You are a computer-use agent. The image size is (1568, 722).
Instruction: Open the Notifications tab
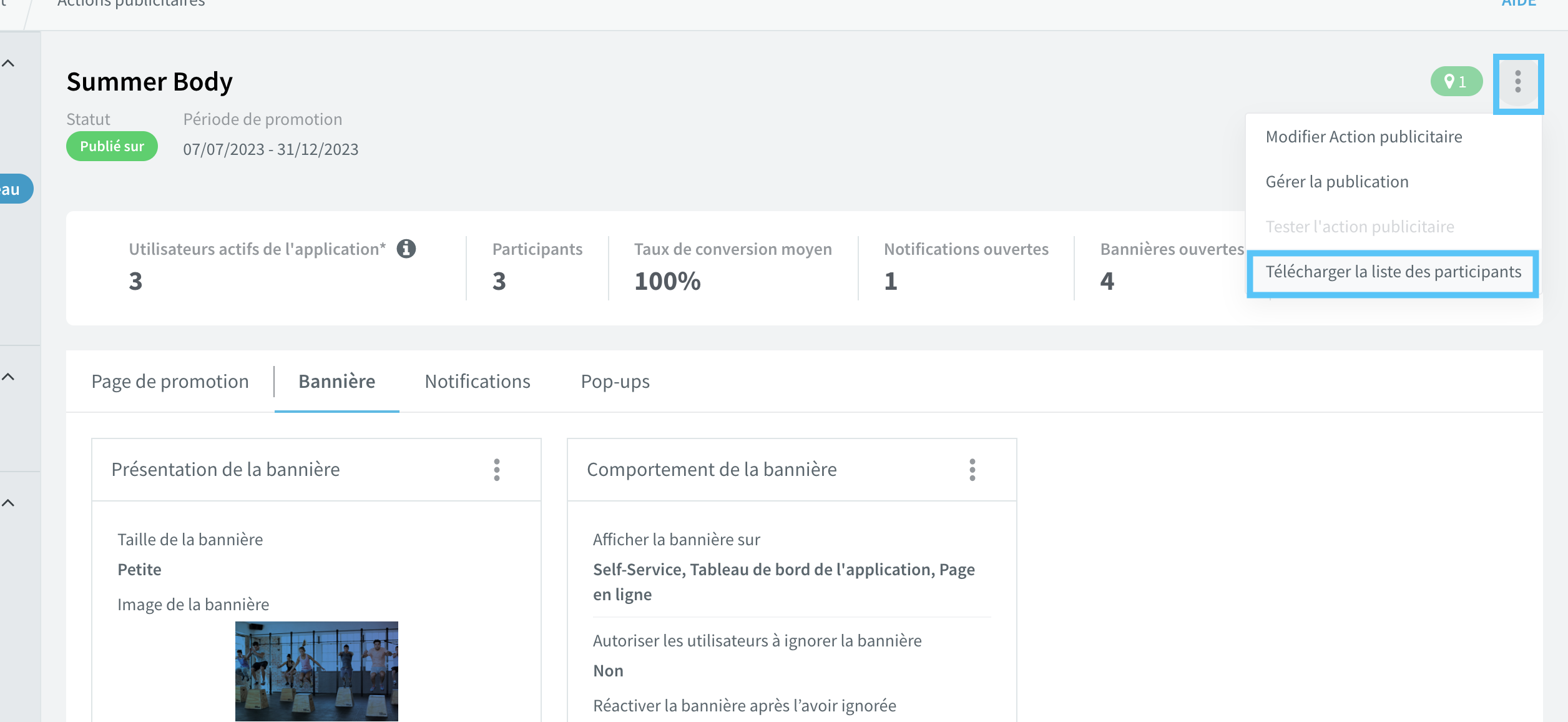click(478, 381)
